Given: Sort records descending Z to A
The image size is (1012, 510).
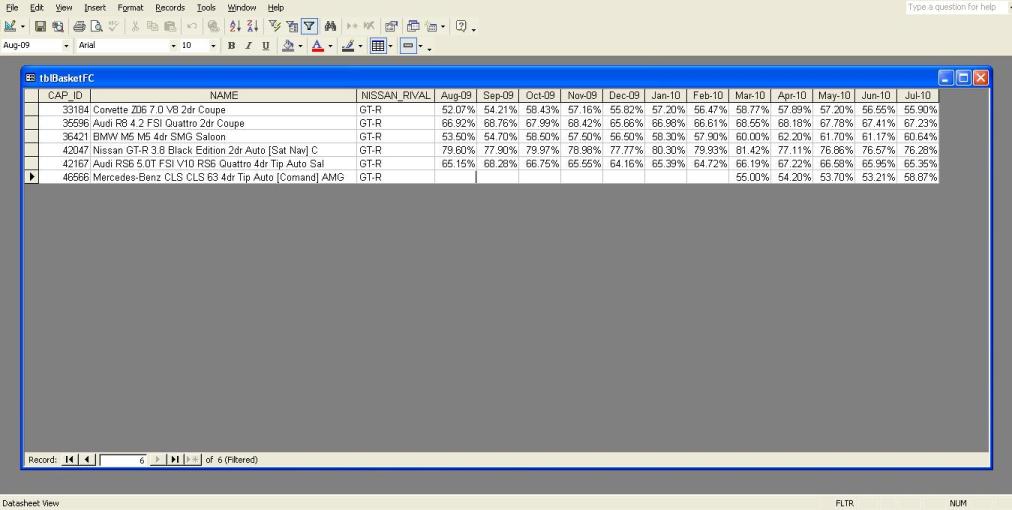Looking at the screenshot, I should point(252,26).
